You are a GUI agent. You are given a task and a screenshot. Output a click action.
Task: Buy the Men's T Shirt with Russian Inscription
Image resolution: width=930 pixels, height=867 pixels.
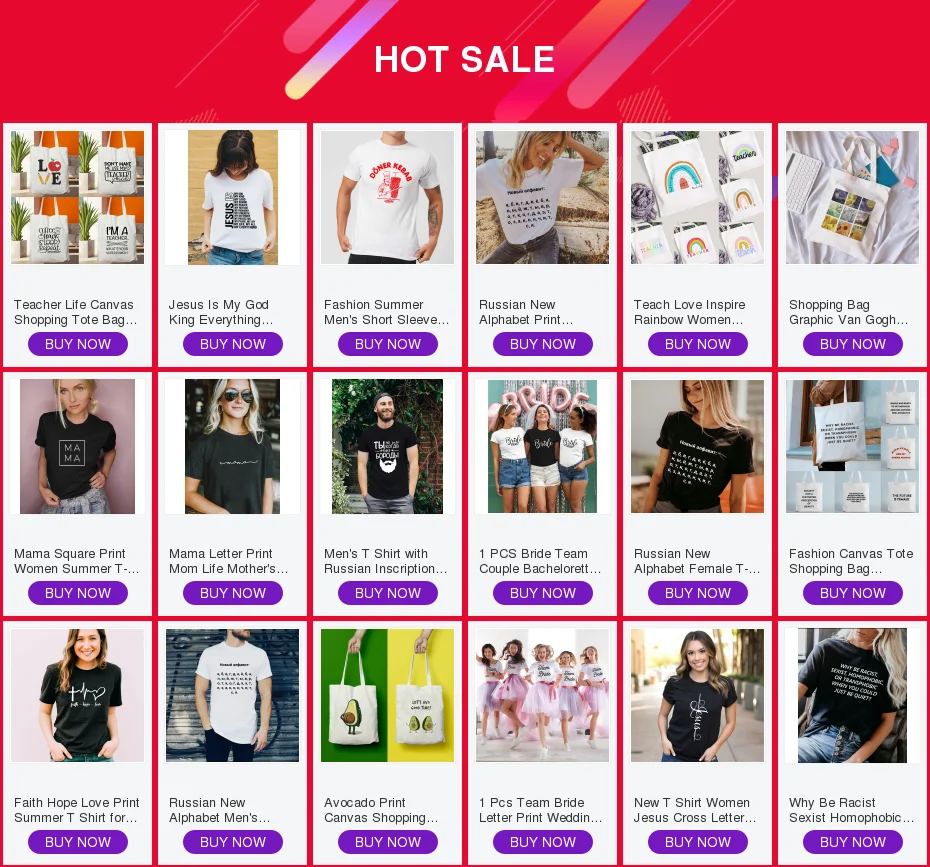pos(388,593)
